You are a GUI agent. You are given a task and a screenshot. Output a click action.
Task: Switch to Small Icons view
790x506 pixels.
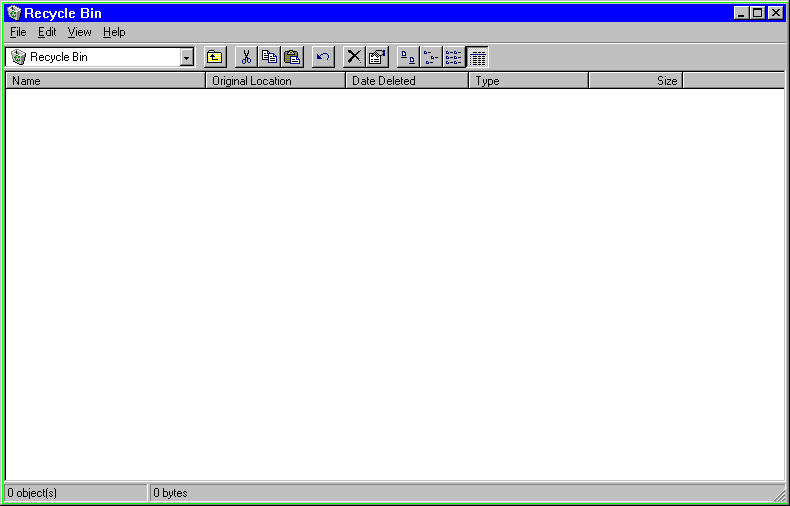[x=431, y=57]
